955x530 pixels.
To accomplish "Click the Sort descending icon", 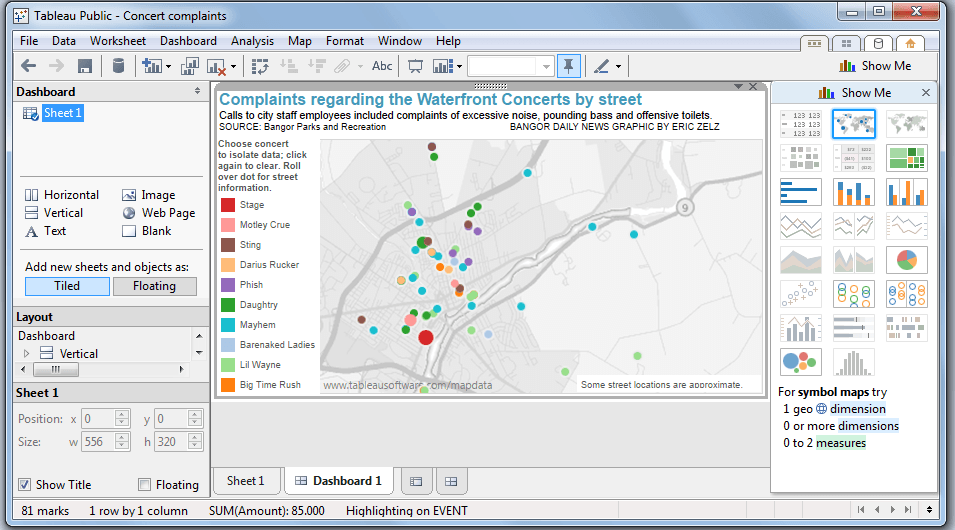I will point(317,66).
